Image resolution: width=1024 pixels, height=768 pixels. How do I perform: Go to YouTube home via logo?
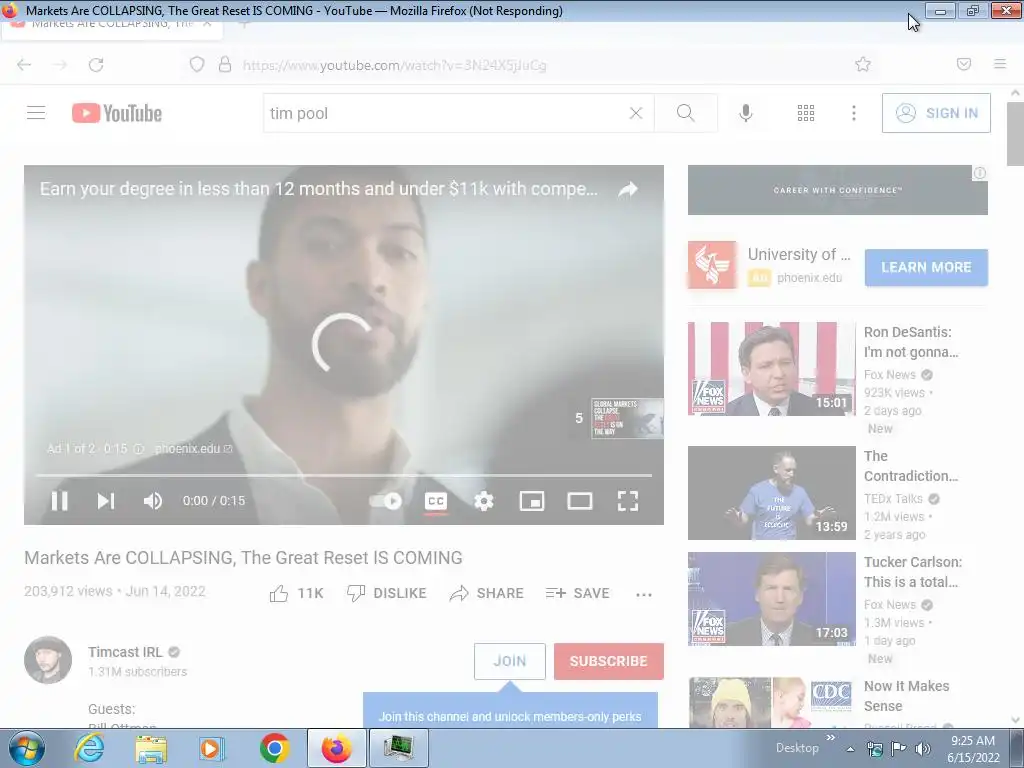[117, 113]
